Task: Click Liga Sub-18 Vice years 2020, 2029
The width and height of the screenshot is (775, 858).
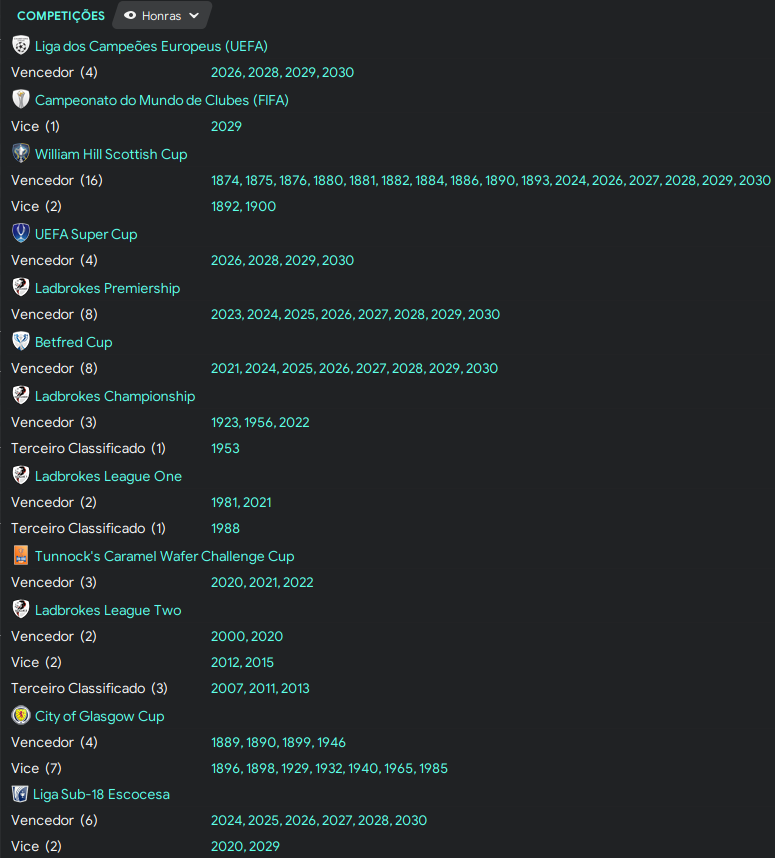Action: tap(245, 847)
